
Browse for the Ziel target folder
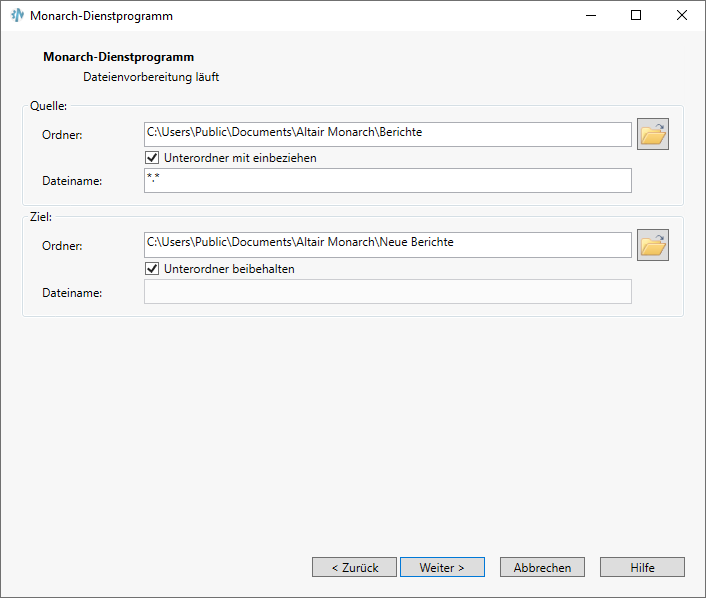[x=653, y=245]
